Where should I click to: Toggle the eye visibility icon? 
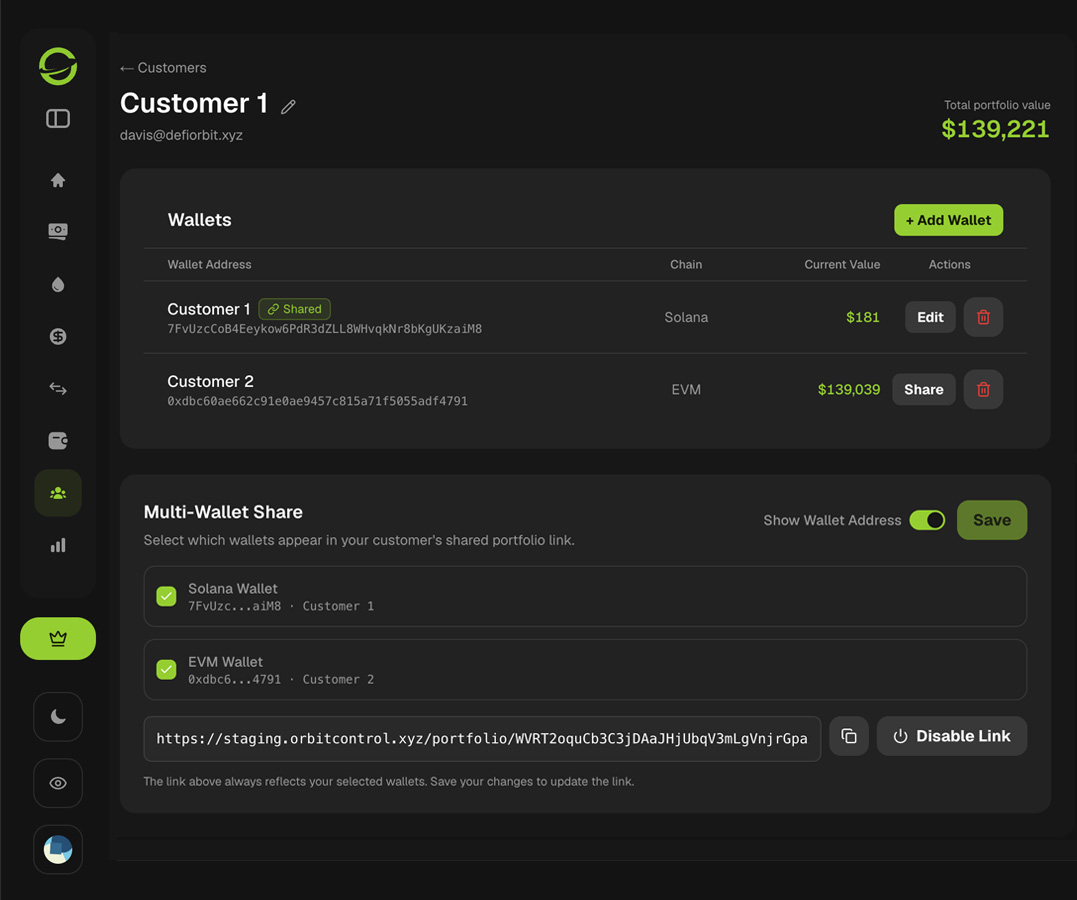coord(58,783)
